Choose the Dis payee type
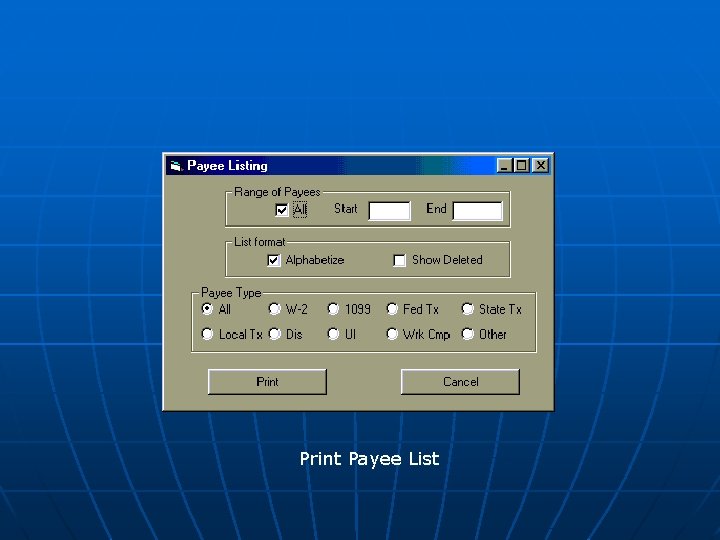This screenshot has width=720, height=540. (x=275, y=334)
